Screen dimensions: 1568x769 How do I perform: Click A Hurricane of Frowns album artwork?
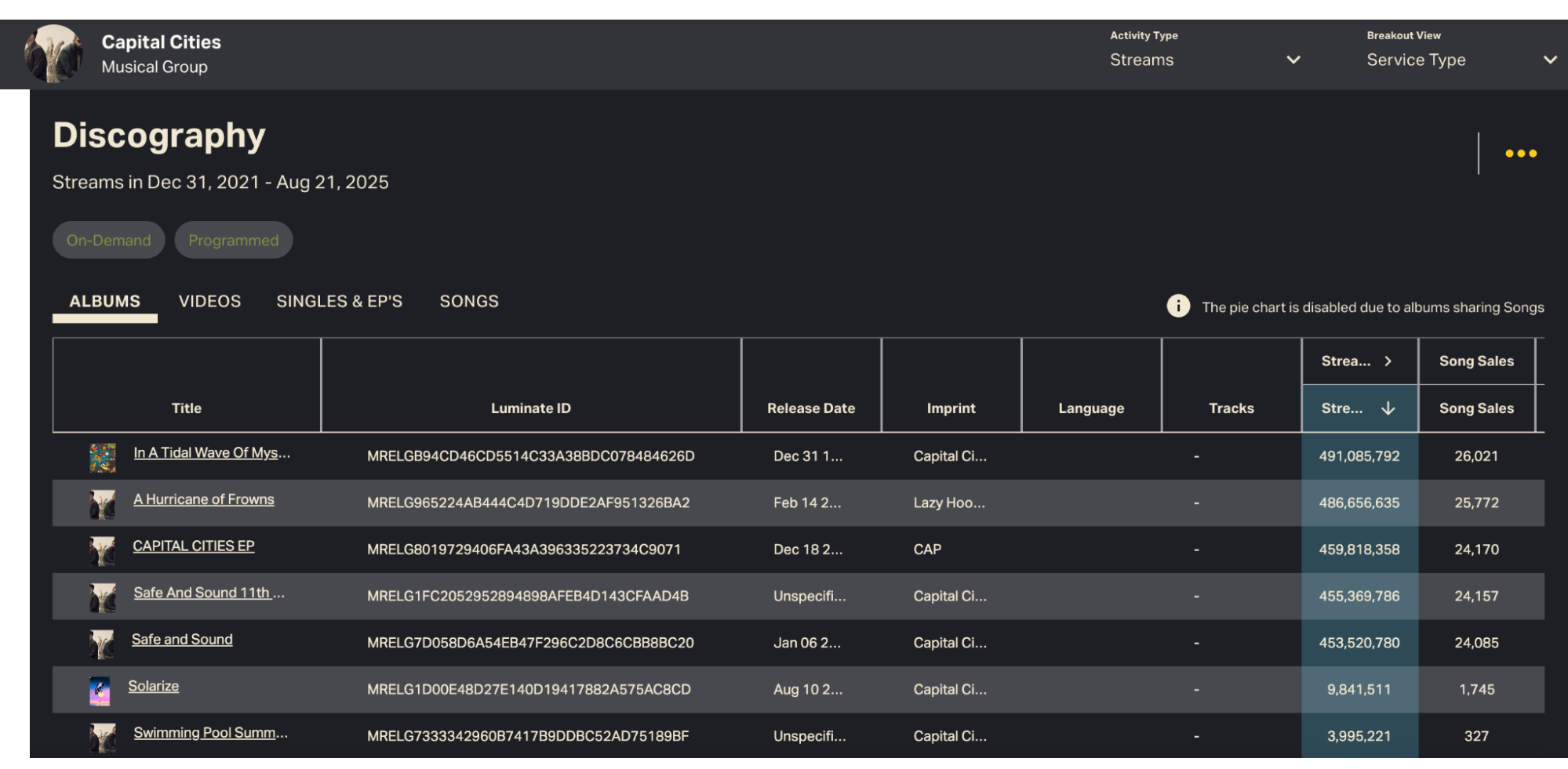103,504
